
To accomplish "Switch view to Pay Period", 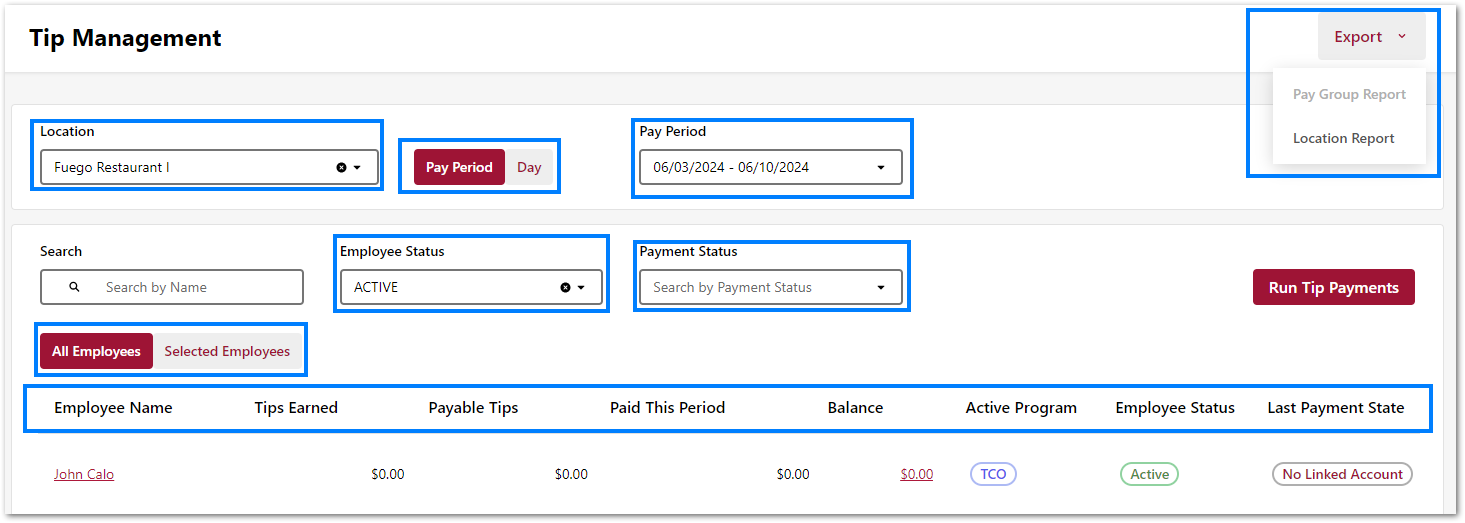I will tap(459, 168).
